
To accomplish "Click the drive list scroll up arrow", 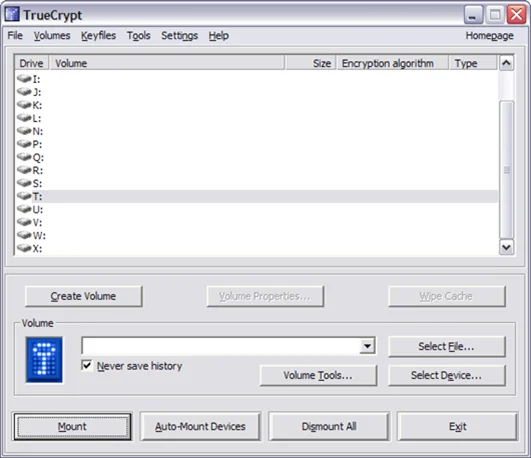I will [506, 63].
